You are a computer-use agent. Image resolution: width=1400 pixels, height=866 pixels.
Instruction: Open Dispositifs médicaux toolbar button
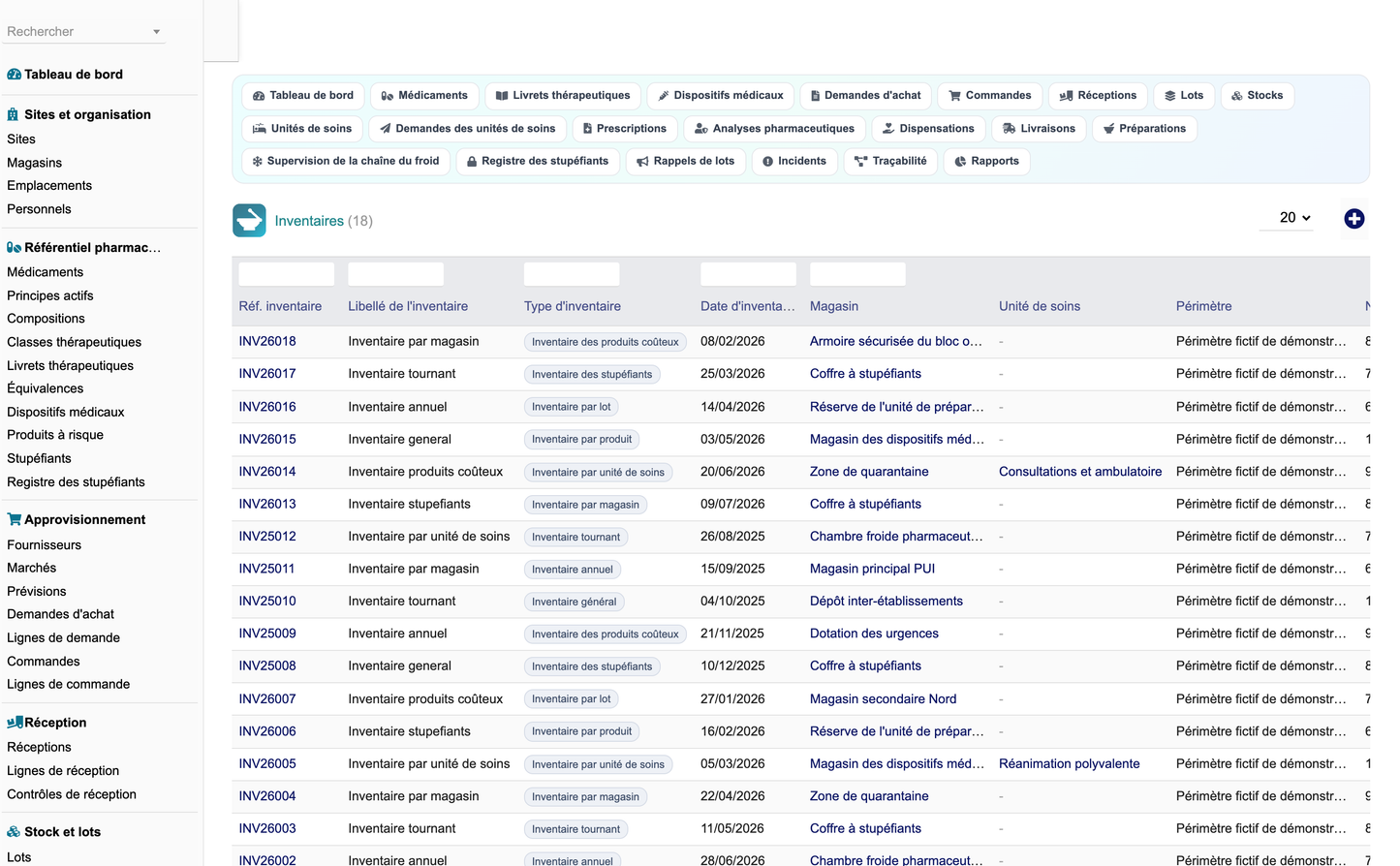[x=720, y=96]
